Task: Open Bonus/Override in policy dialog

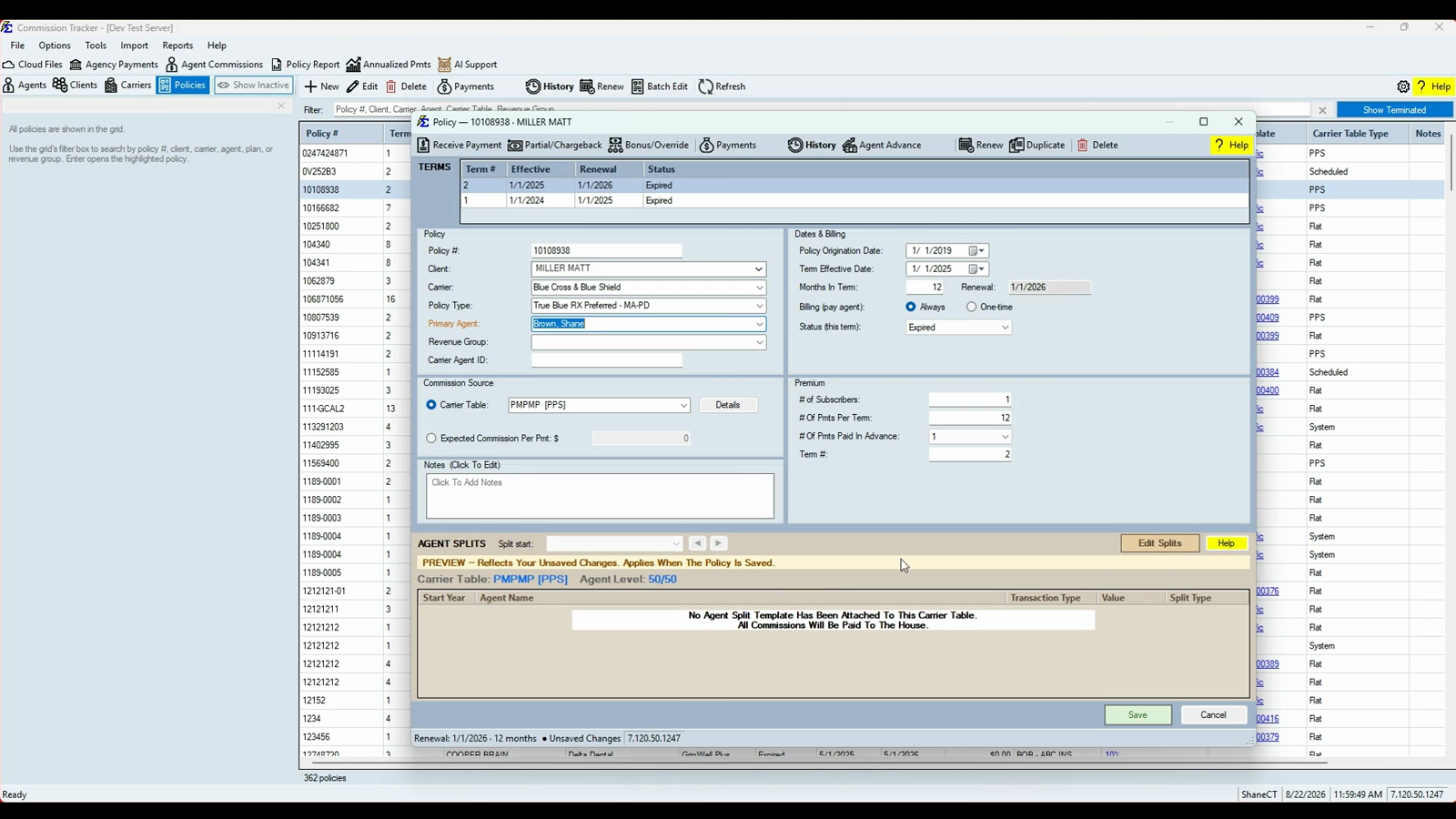Action: click(649, 146)
